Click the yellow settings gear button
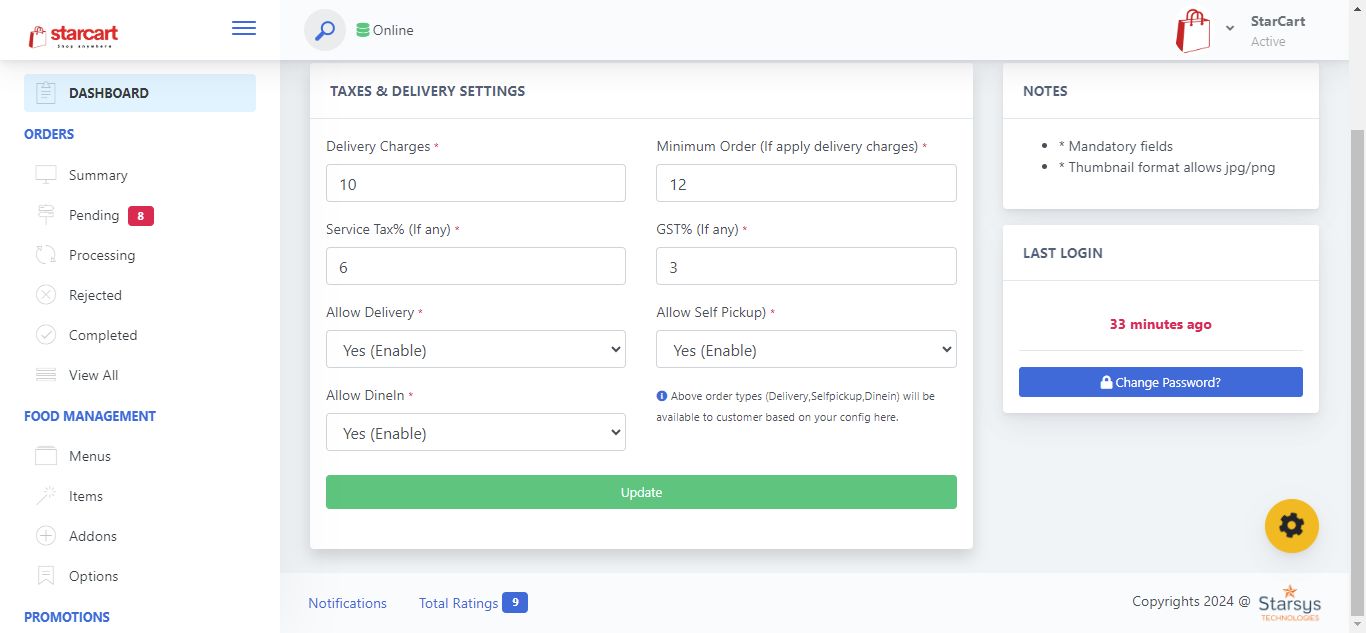Screen dimensions: 1366x633 pyautogui.click(x=1291, y=525)
